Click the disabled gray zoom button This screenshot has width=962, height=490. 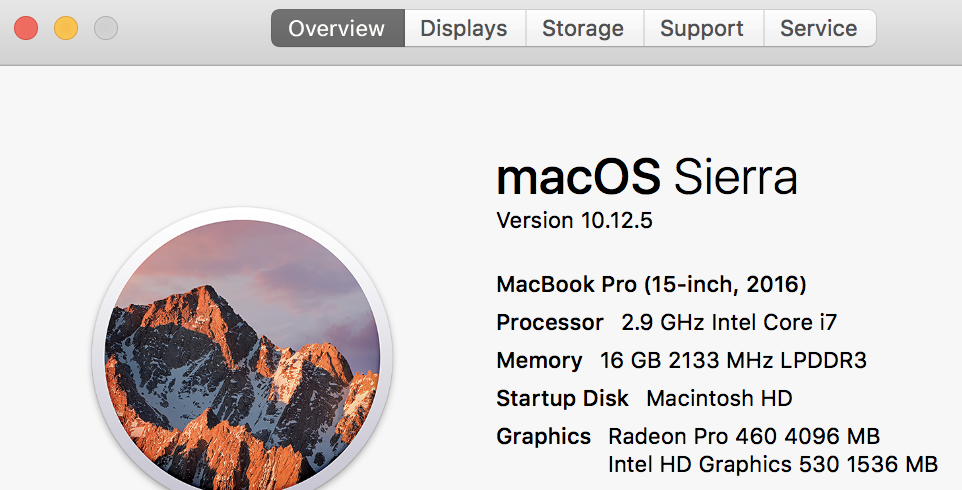[106, 28]
